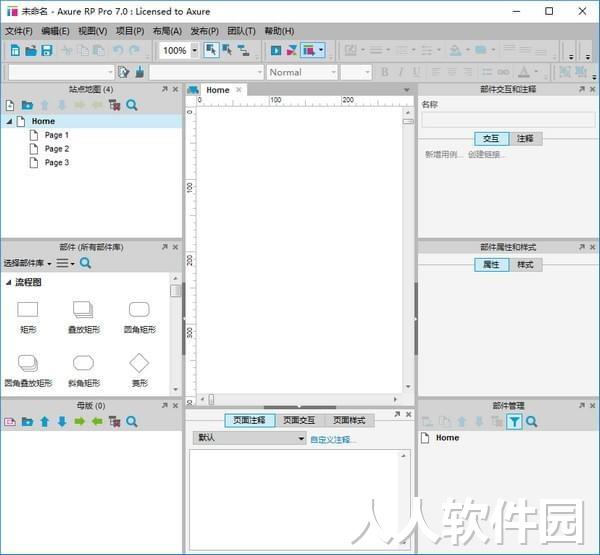The image size is (600, 555).
Task: Search widgets in the library panel
Action: click(x=85, y=263)
